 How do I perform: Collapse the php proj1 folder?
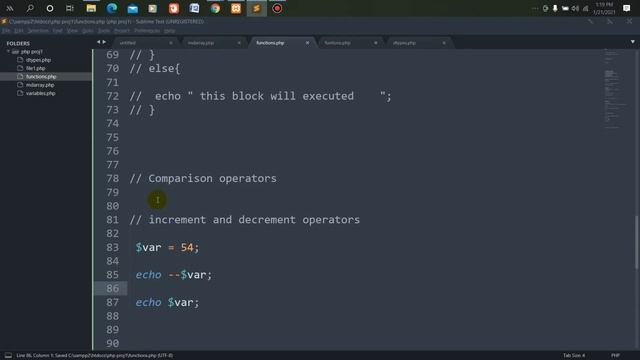[x=8, y=52]
